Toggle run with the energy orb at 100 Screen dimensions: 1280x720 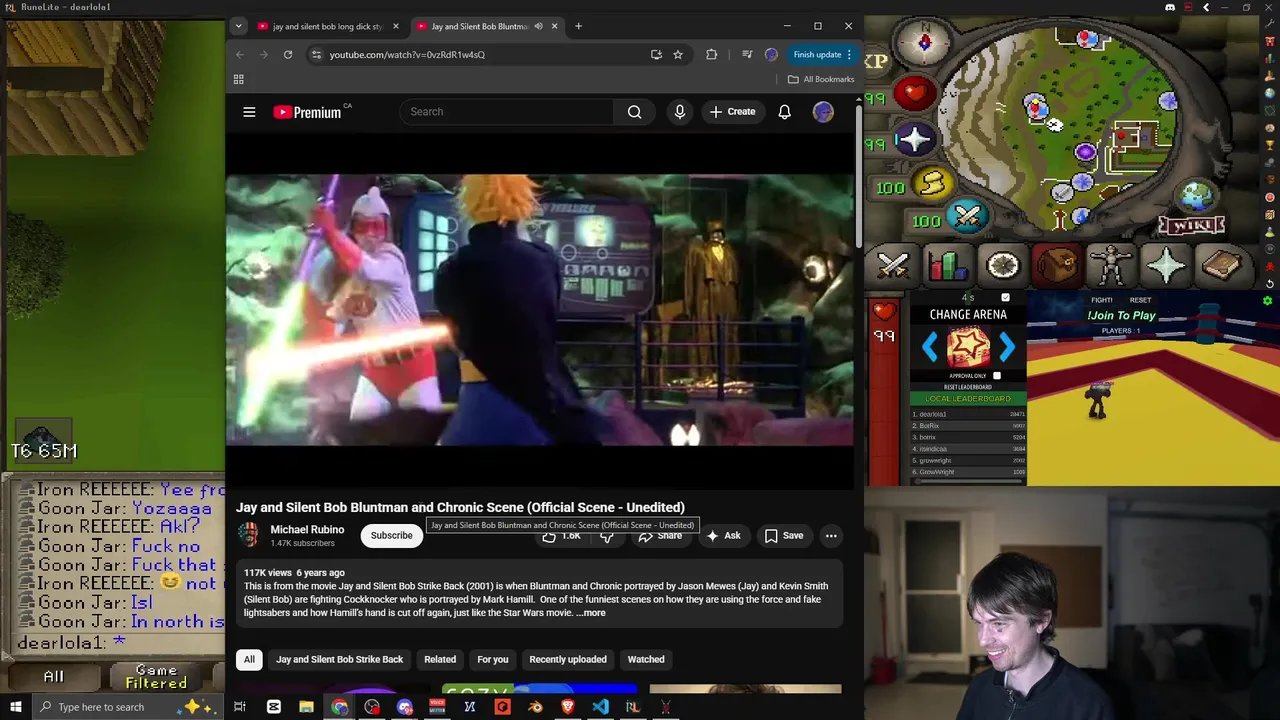click(932, 184)
